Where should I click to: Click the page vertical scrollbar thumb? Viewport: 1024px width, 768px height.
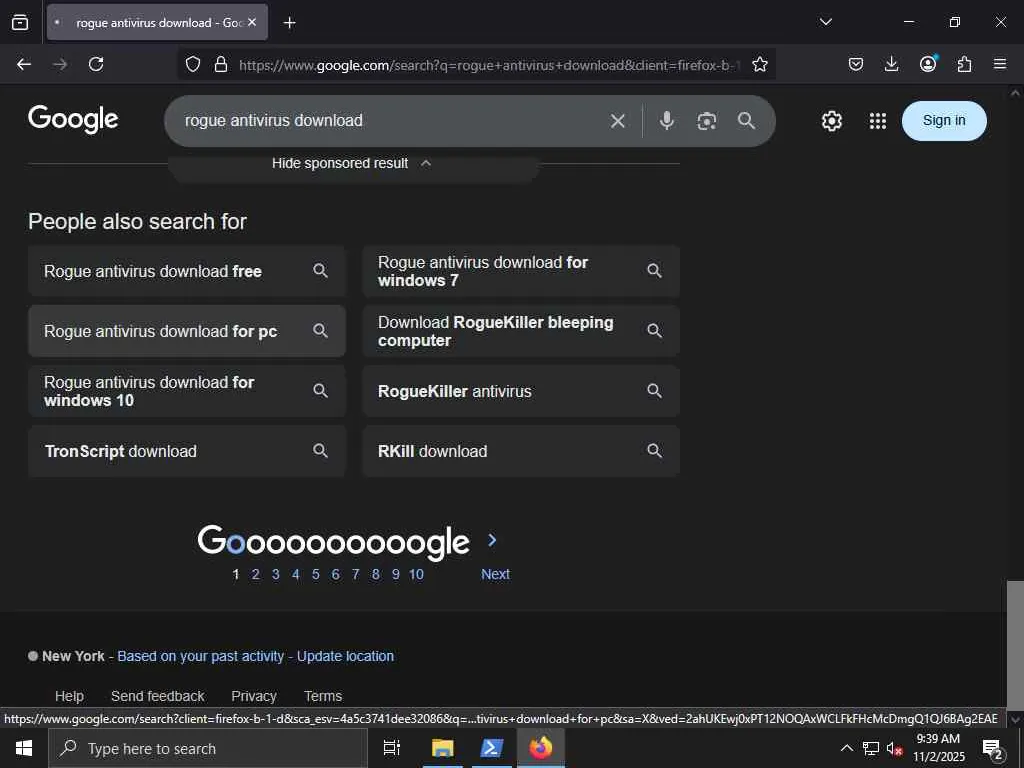[x=1015, y=643]
